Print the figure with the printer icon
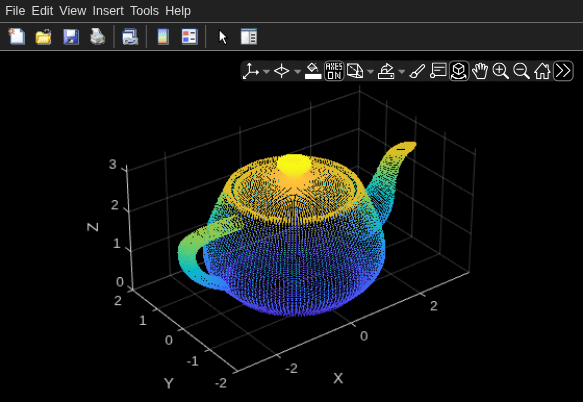Screen dimensions: 583x402 [98, 36]
